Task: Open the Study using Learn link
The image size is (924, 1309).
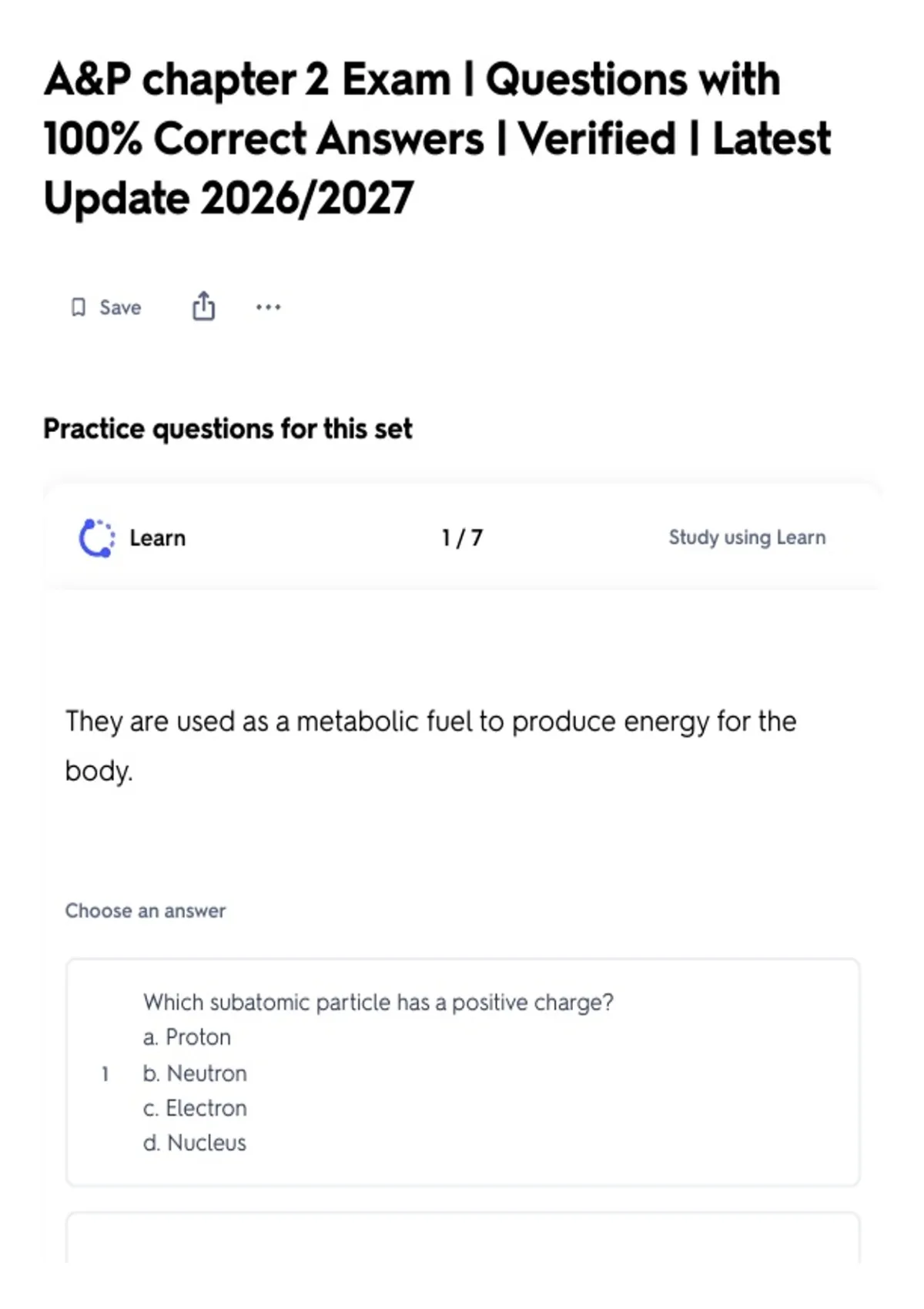Action: pyautogui.click(x=747, y=537)
